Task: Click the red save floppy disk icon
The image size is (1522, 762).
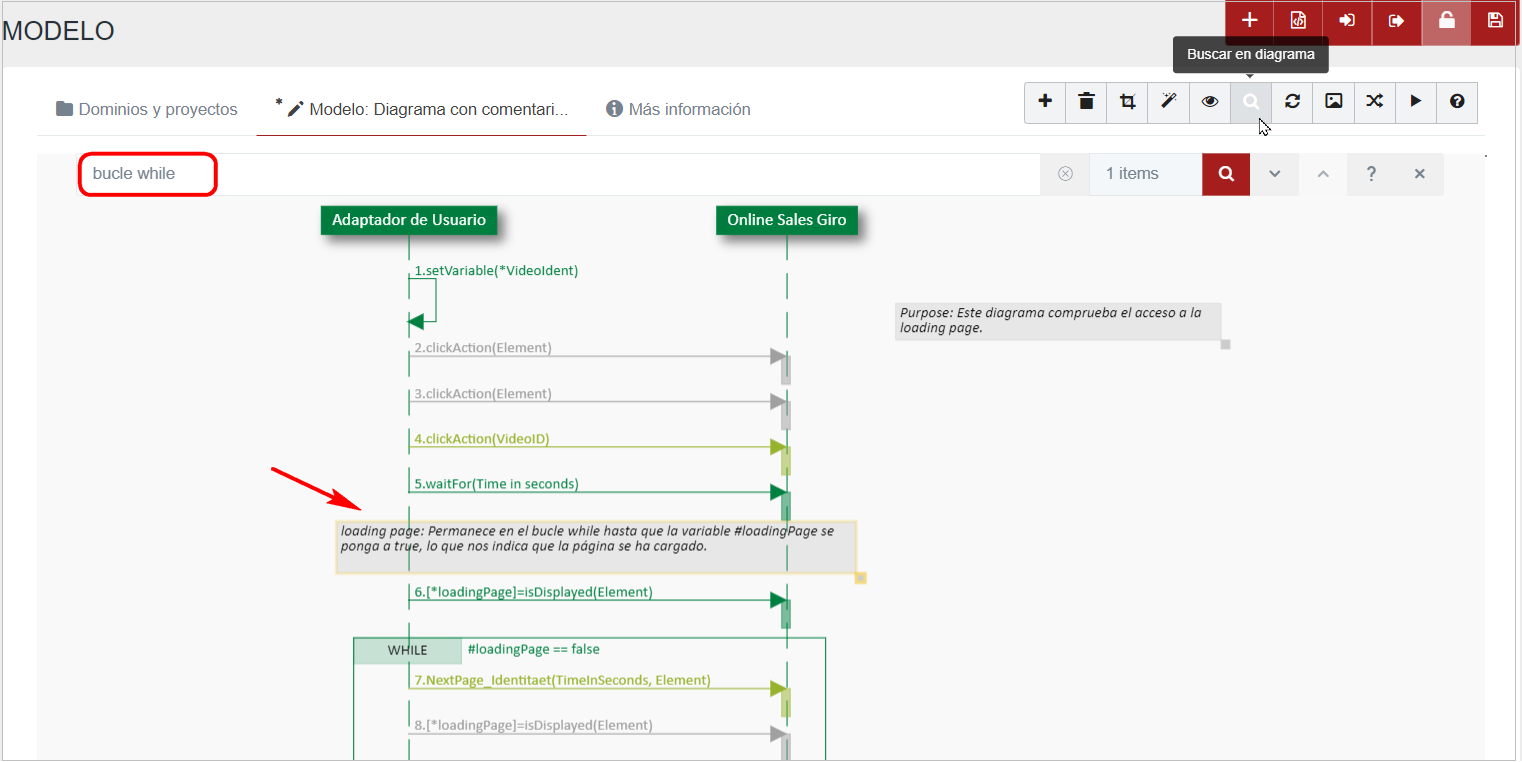Action: coord(1495,21)
